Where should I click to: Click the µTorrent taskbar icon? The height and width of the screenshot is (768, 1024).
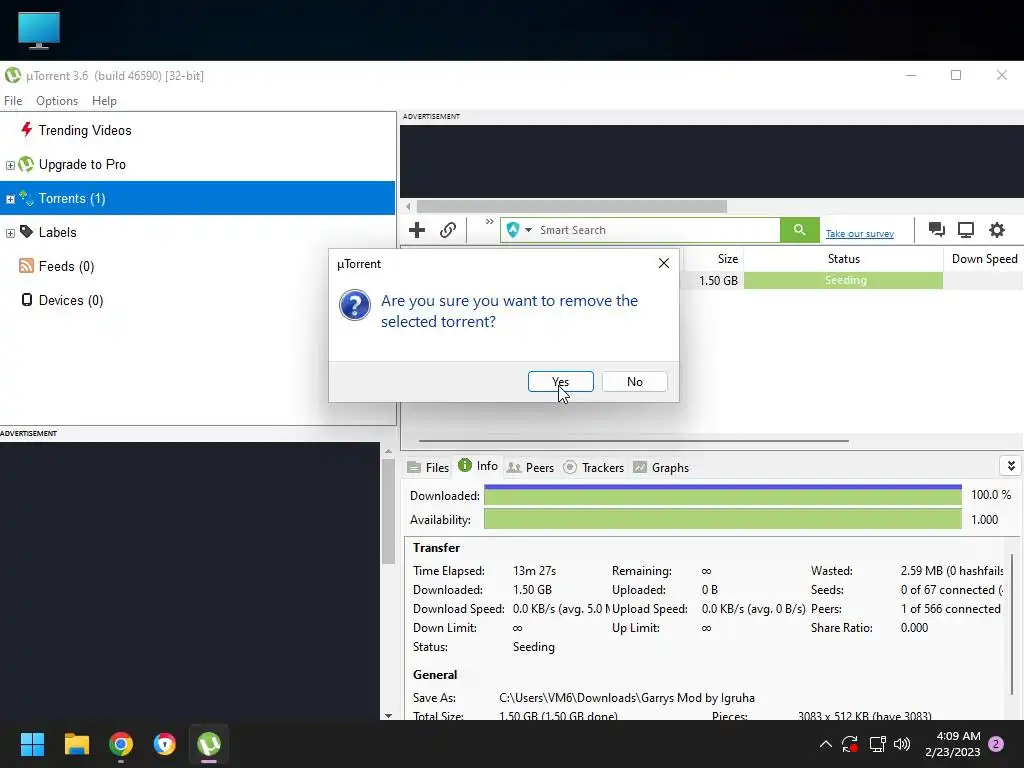tap(209, 744)
